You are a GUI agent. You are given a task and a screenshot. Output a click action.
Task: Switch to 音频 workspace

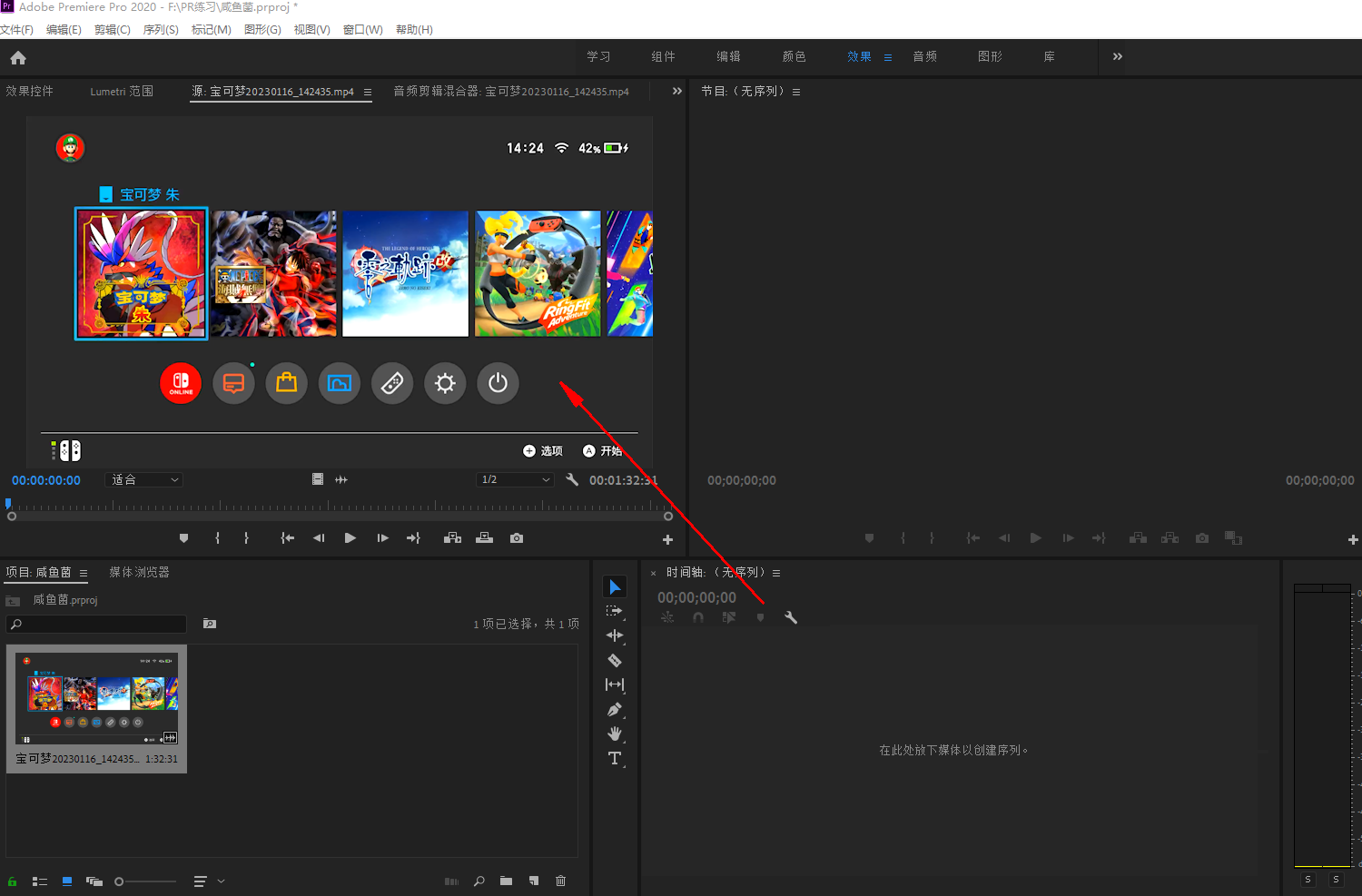point(925,56)
